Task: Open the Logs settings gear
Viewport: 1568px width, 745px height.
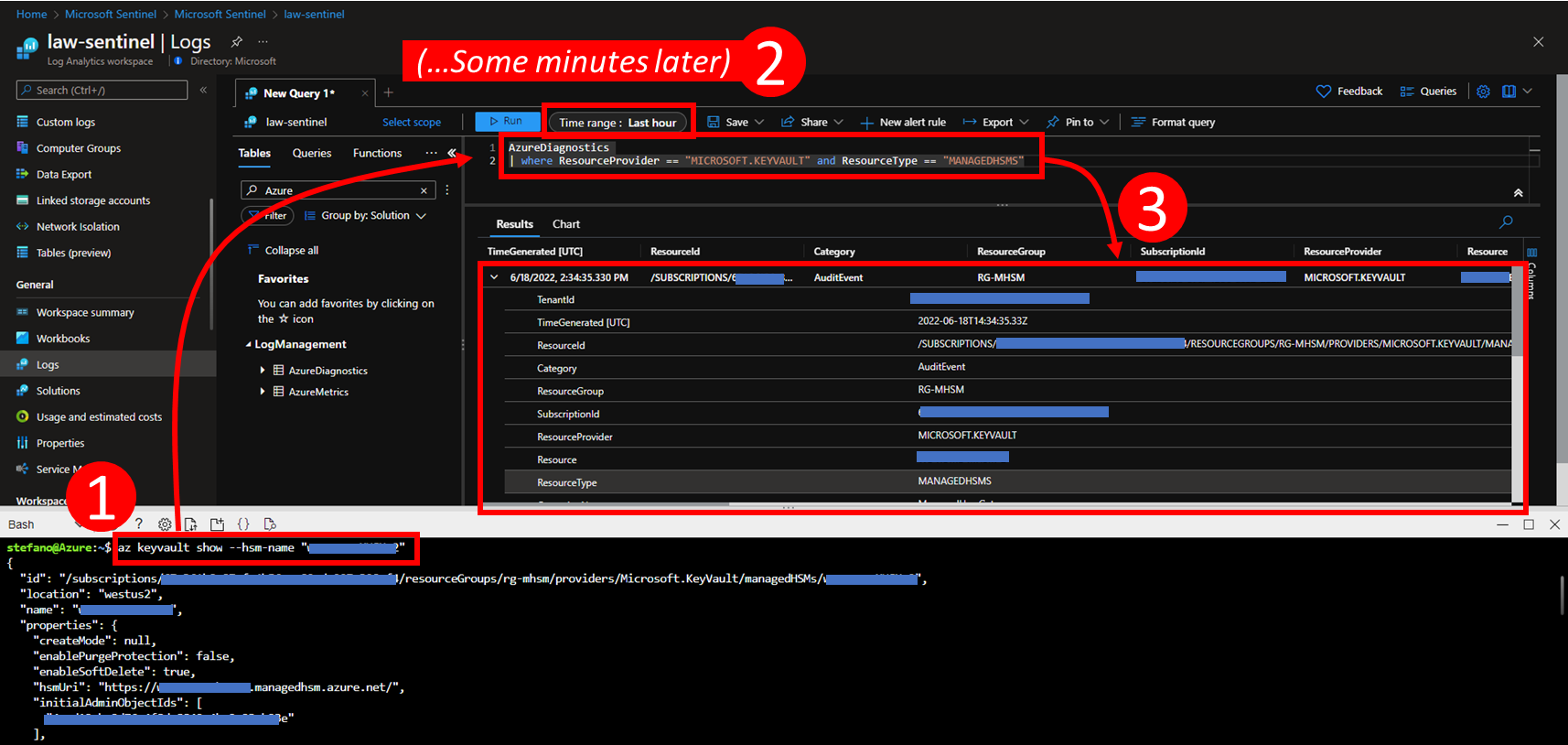Action: 1483,92
